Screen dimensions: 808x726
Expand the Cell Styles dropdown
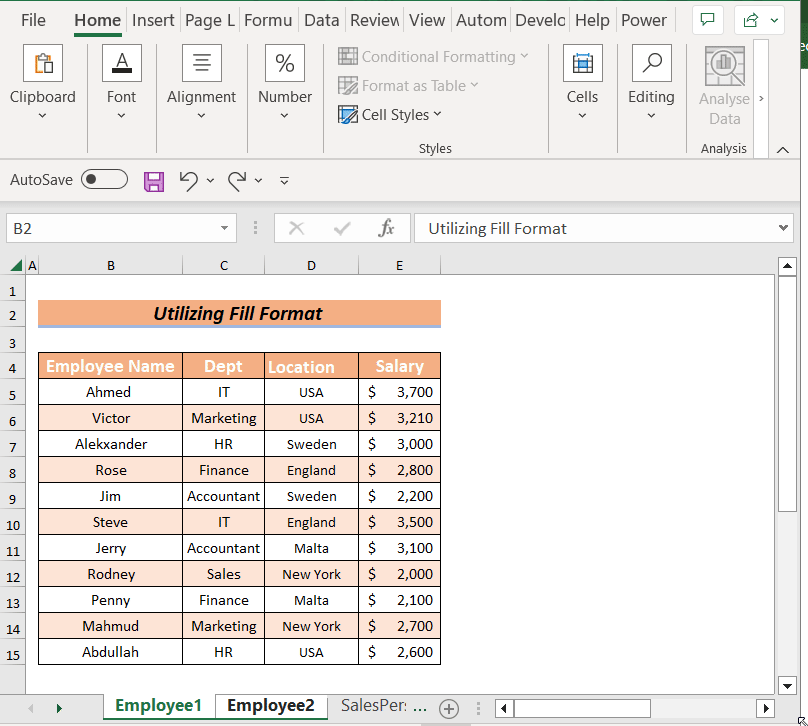390,115
